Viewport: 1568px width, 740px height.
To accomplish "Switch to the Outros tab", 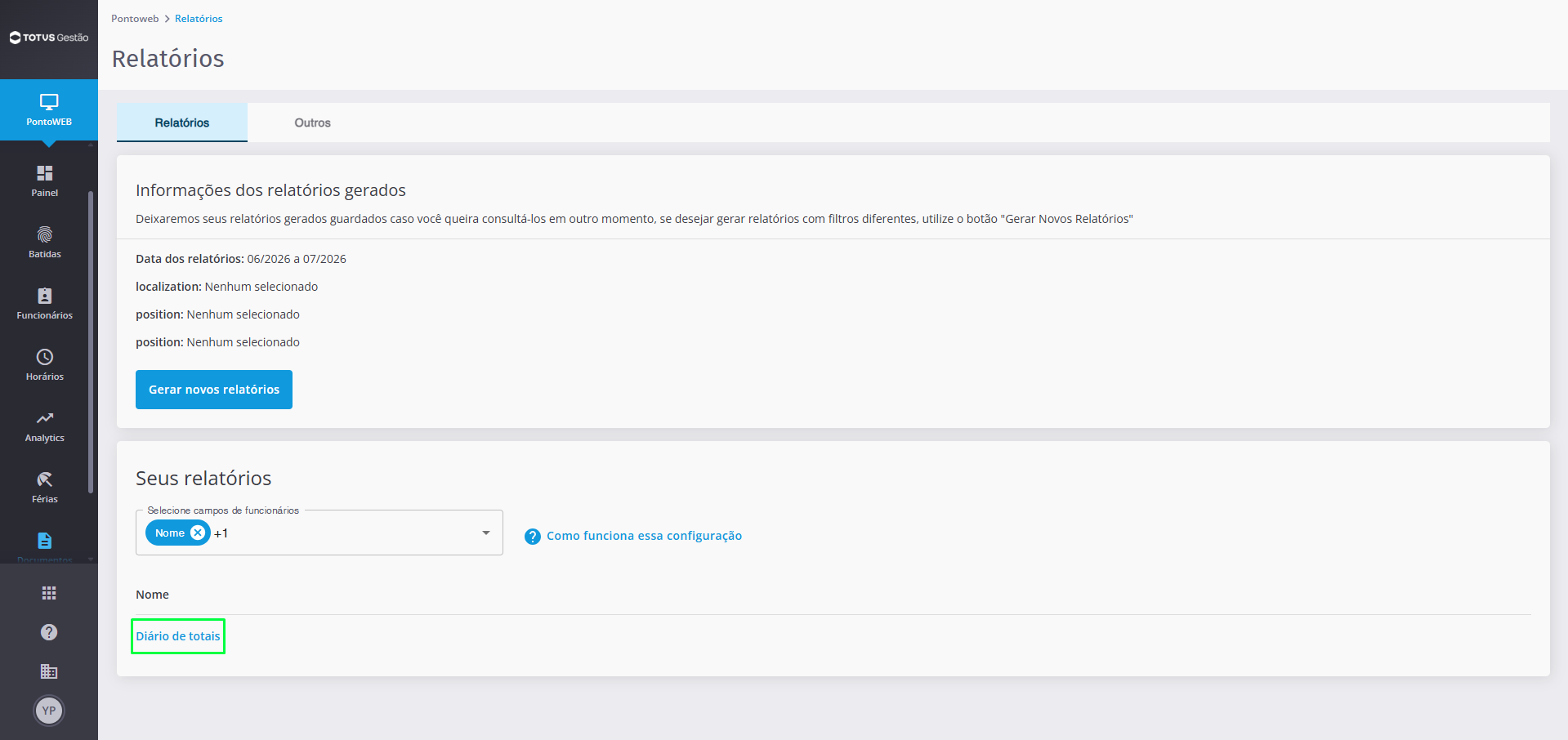I will [313, 123].
